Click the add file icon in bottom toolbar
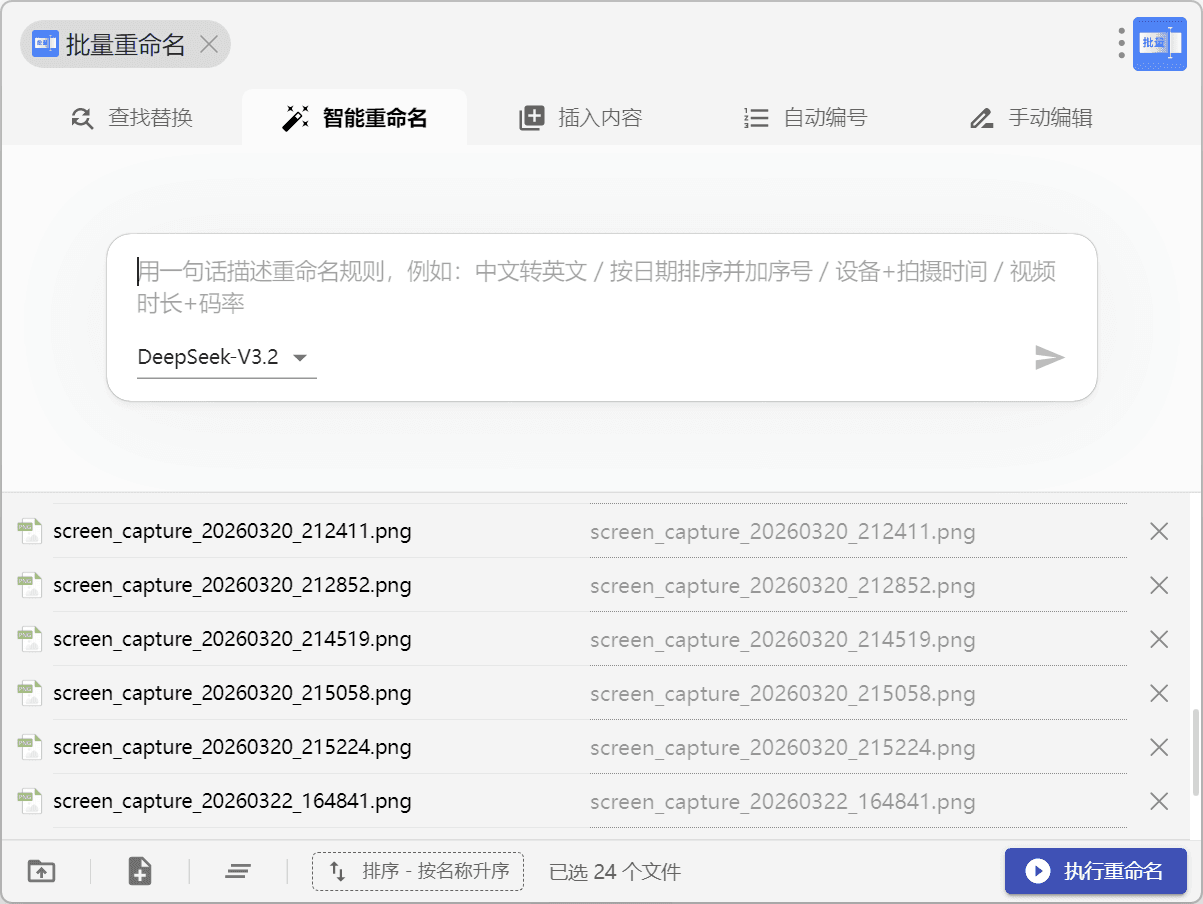This screenshot has width=1203, height=904. click(x=140, y=871)
